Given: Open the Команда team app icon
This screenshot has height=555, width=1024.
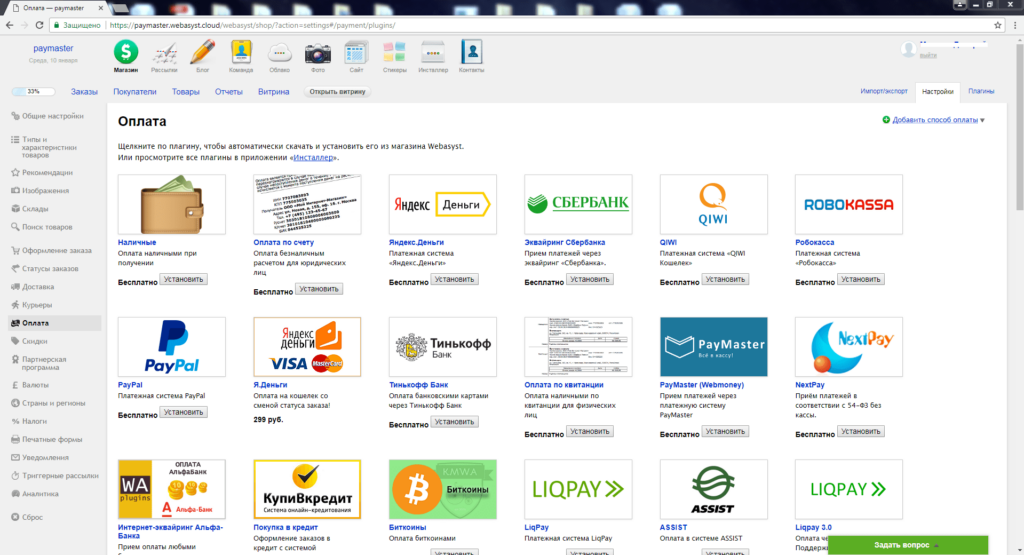Looking at the screenshot, I should 241,52.
